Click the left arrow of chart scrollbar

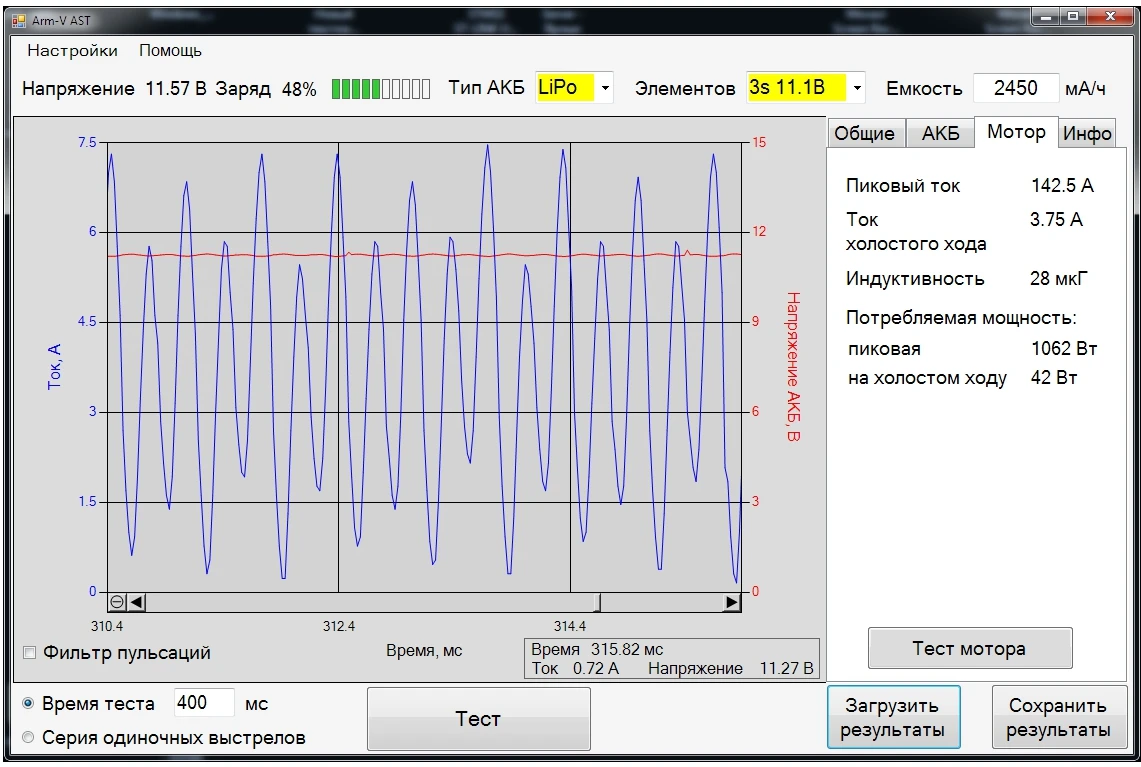(136, 602)
